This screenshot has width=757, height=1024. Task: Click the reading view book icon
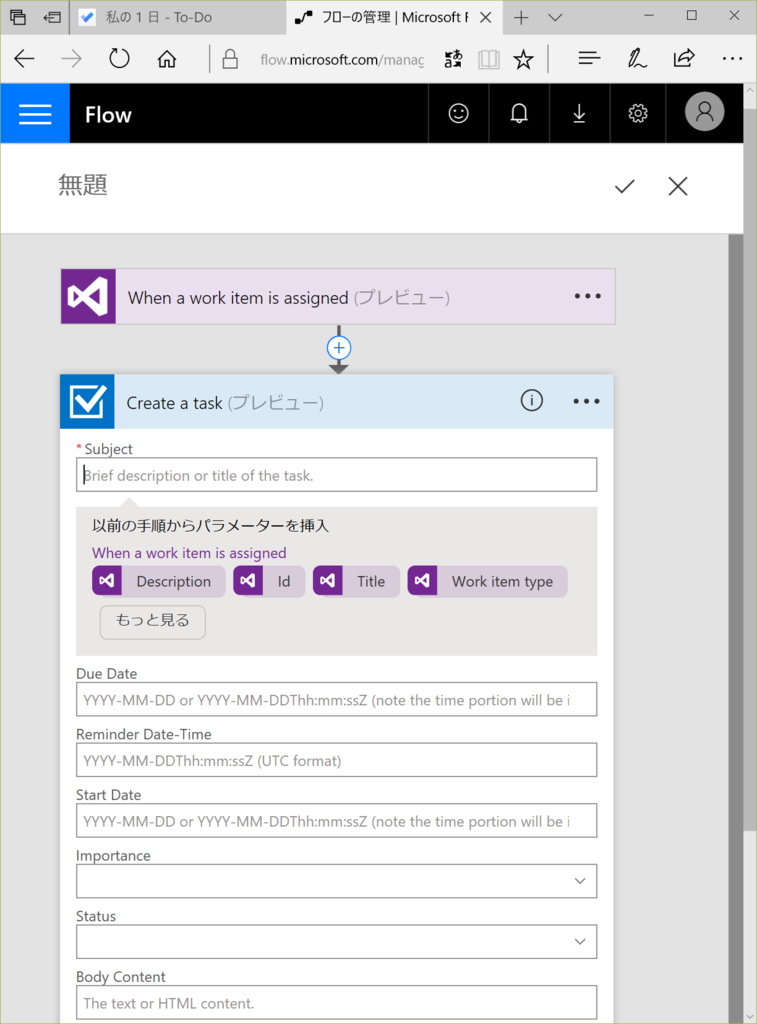coord(489,59)
